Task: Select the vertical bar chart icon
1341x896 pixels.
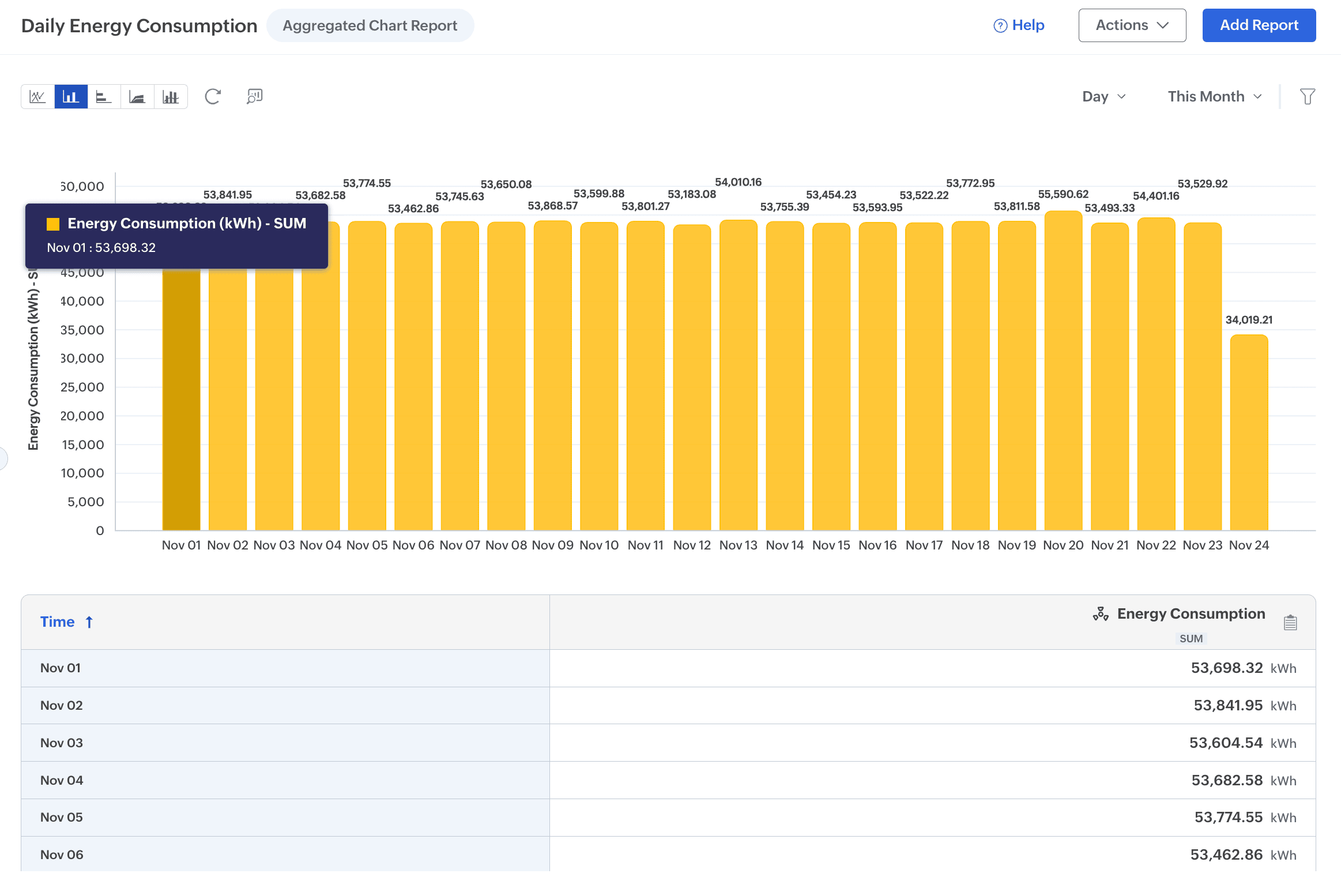Action: point(71,97)
